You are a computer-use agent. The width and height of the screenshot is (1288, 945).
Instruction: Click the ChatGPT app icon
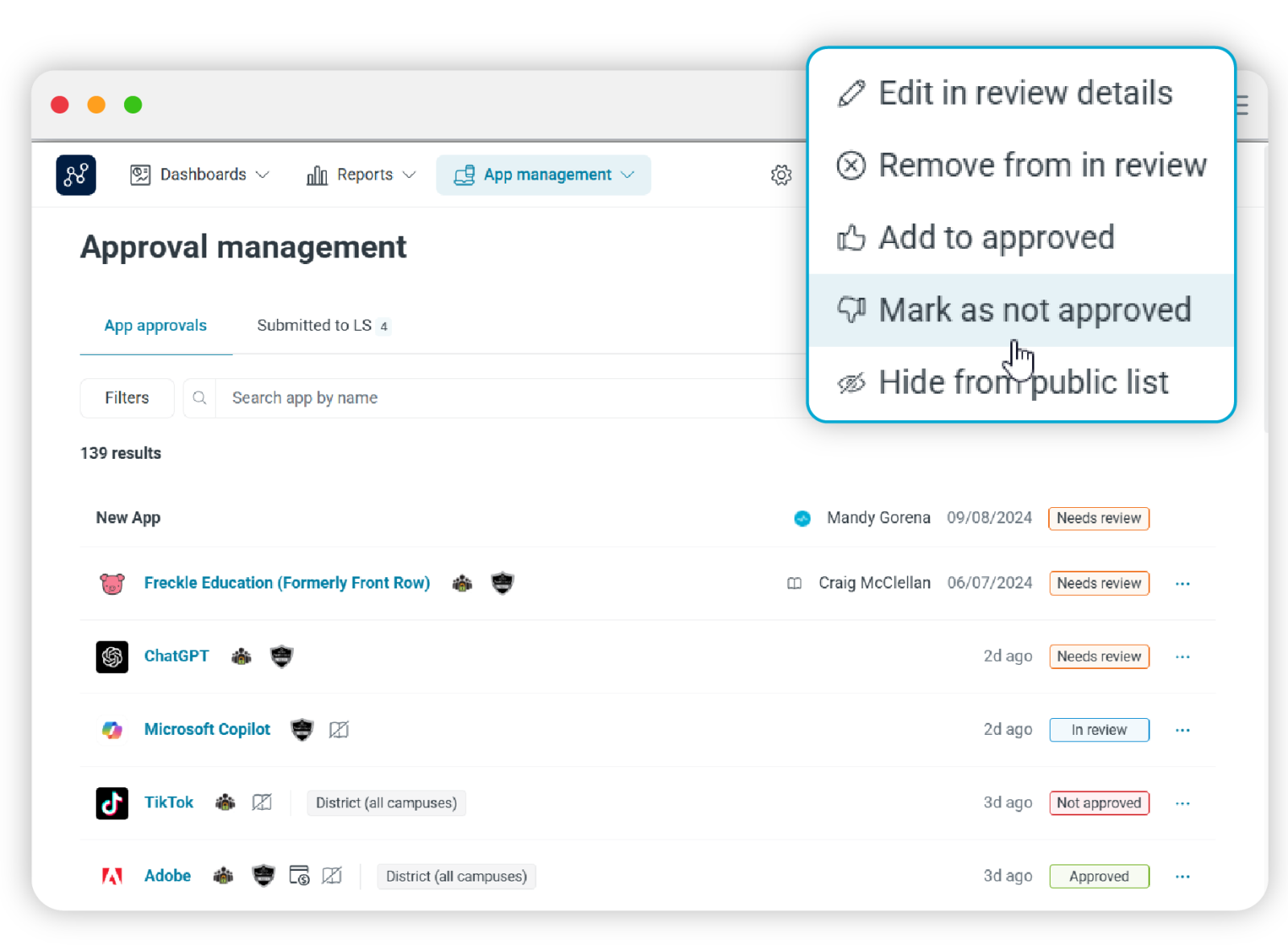click(112, 657)
